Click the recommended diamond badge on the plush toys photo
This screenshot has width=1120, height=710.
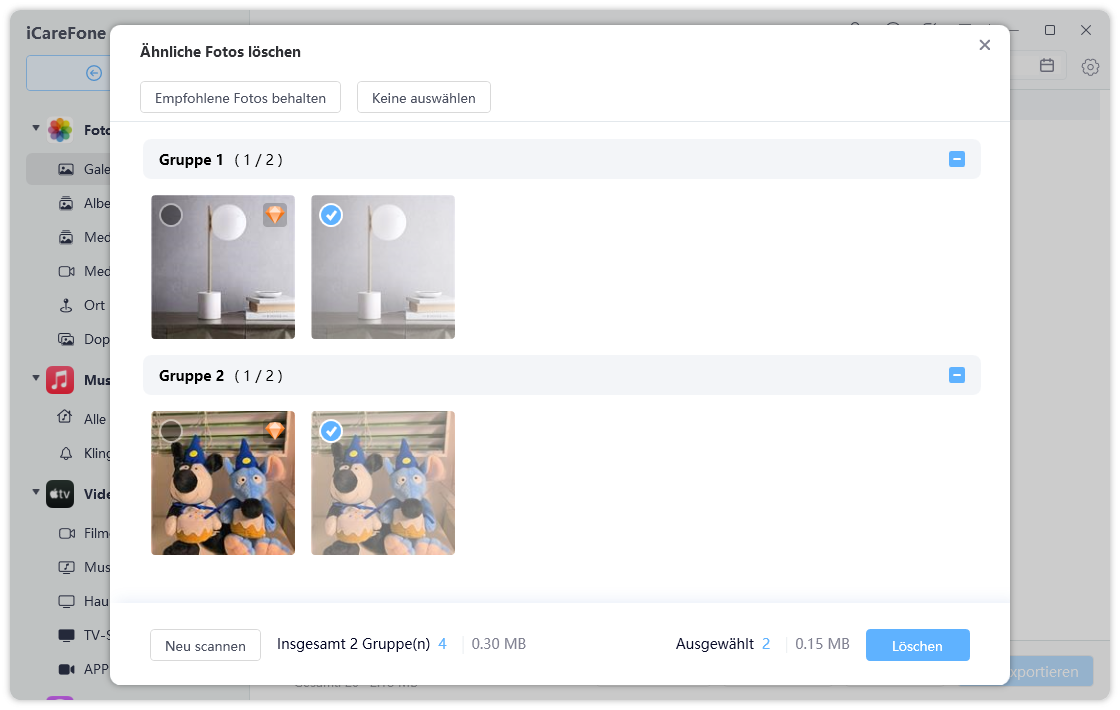coord(275,430)
